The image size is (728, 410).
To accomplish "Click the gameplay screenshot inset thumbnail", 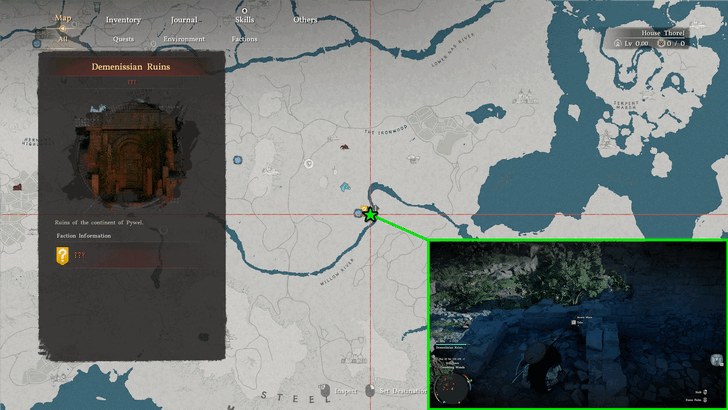I will pos(577,324).
